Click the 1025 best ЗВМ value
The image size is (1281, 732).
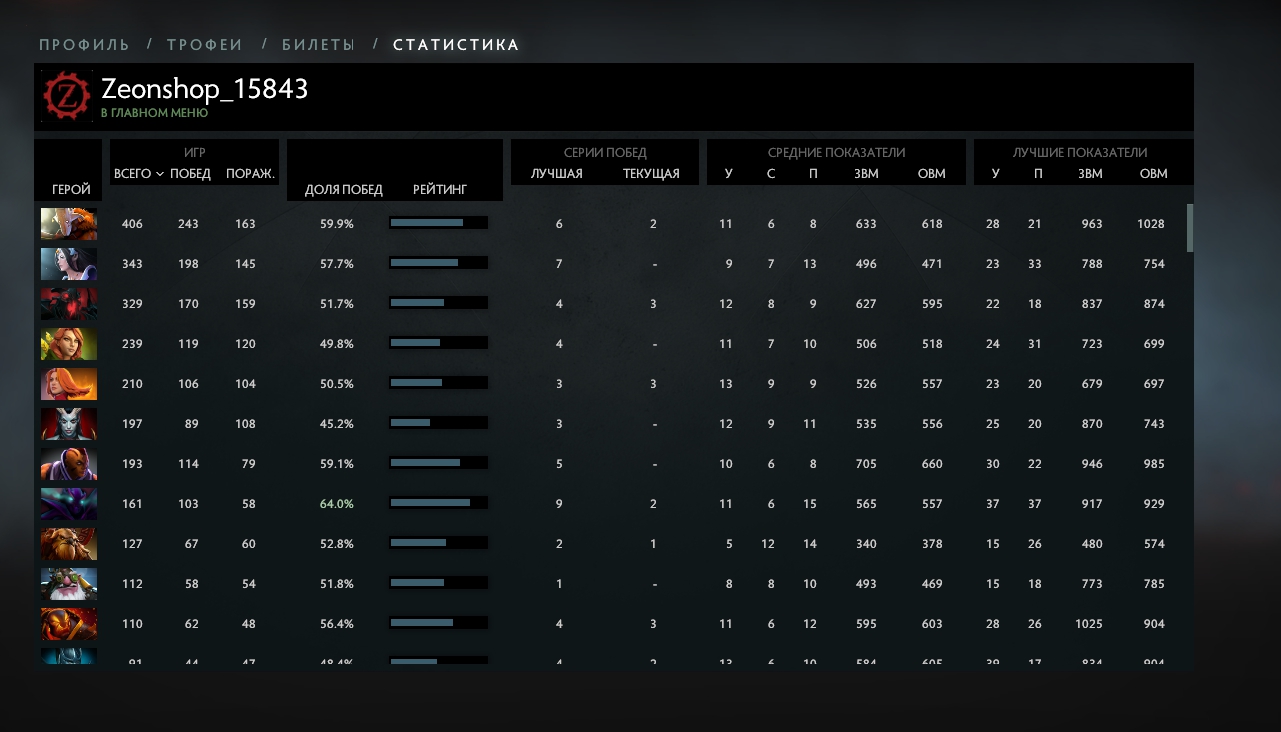point(1089,624)
